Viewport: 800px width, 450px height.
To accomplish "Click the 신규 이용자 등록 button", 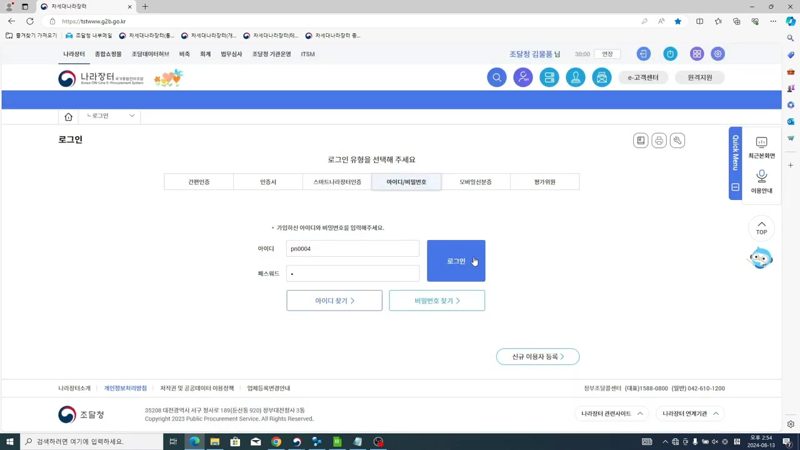I will coord(538,357).
